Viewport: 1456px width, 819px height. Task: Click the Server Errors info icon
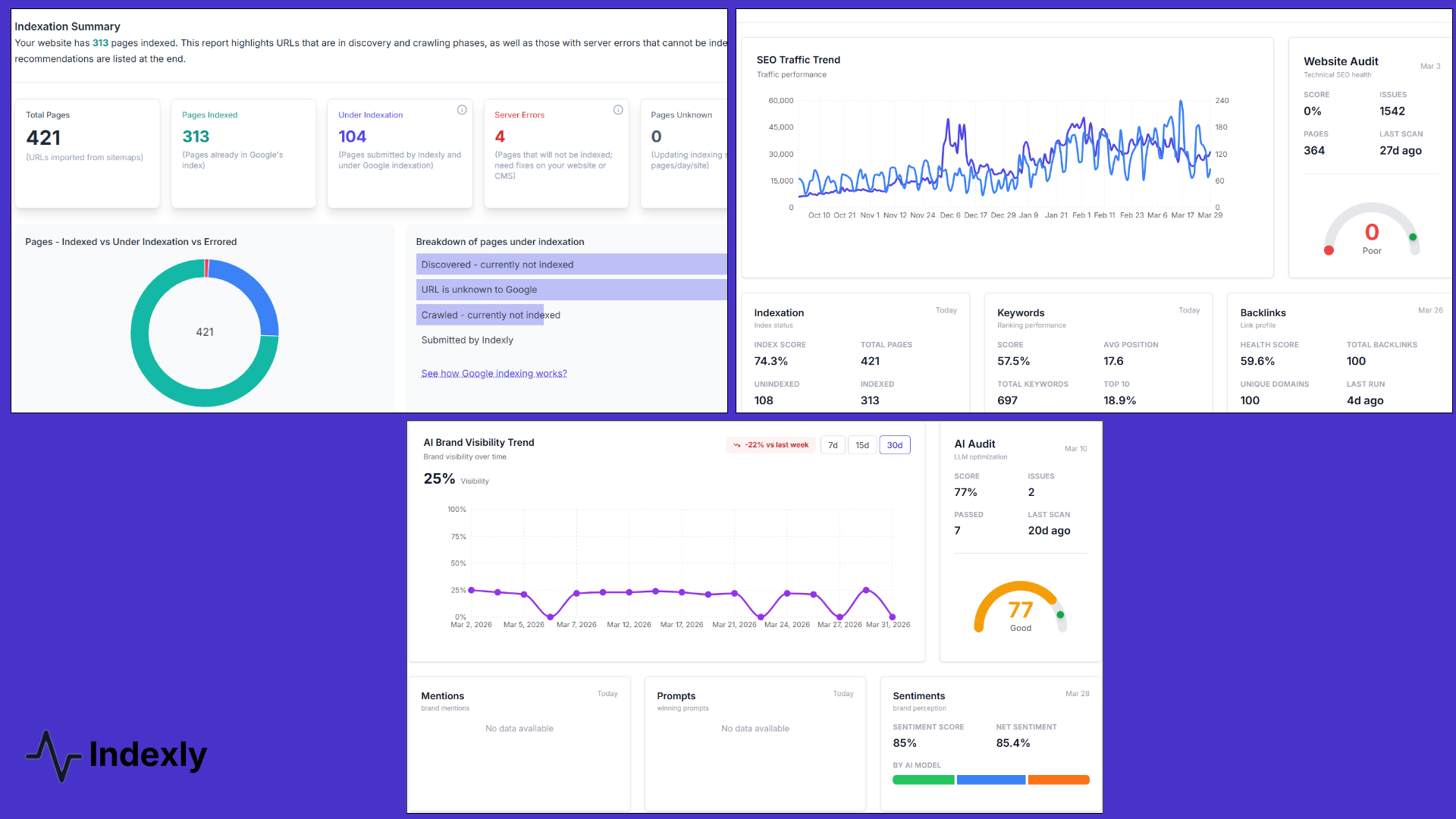click(x=618, y=110)
